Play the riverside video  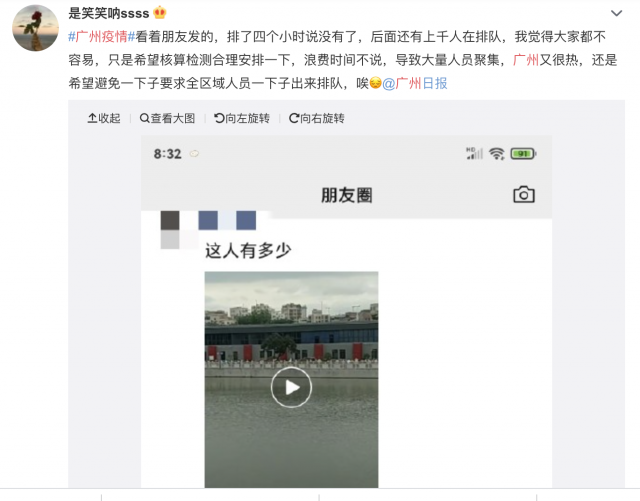(291, 387)
